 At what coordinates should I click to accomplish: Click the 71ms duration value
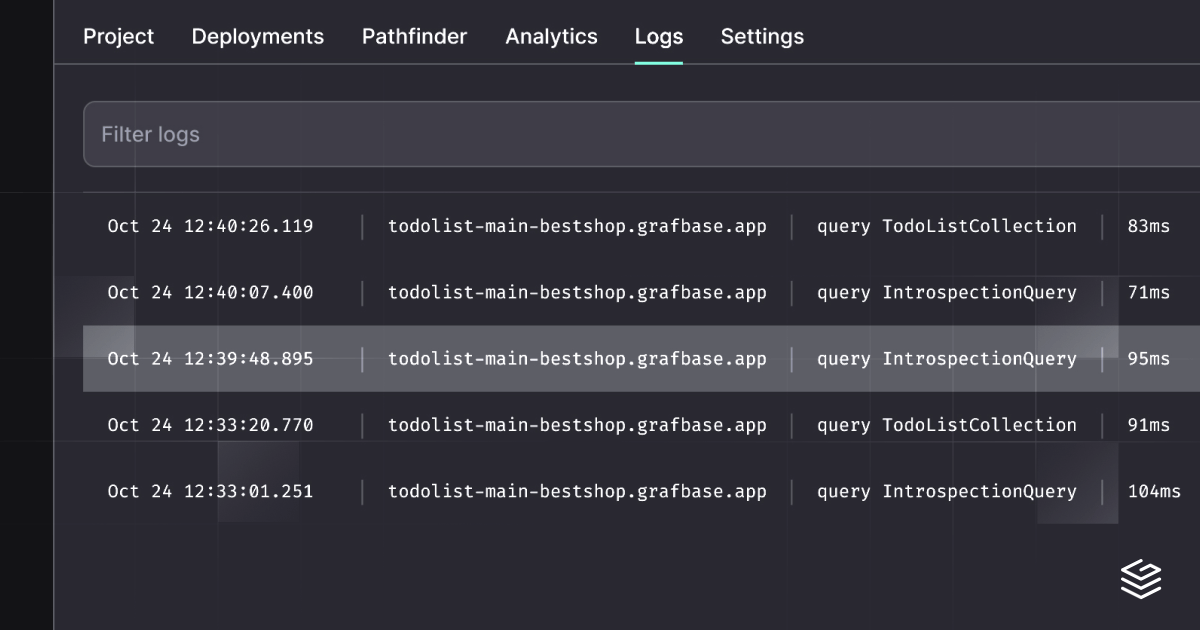pyautogui.click(x=1148, y=293)
